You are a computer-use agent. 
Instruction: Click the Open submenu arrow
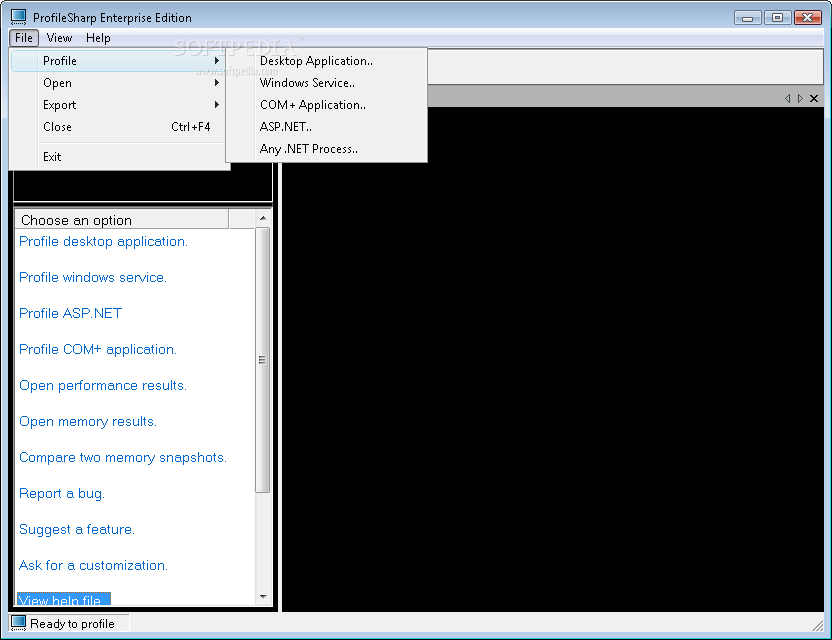point(216,83)
